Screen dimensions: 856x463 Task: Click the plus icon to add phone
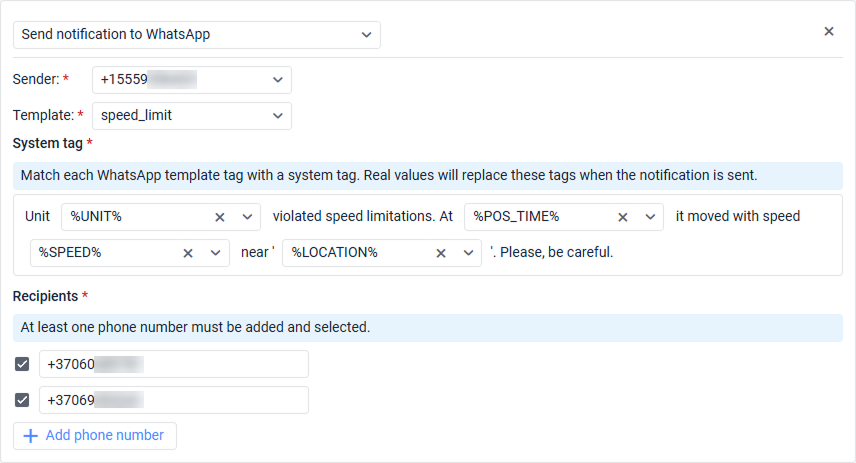[x=30, y=436]
